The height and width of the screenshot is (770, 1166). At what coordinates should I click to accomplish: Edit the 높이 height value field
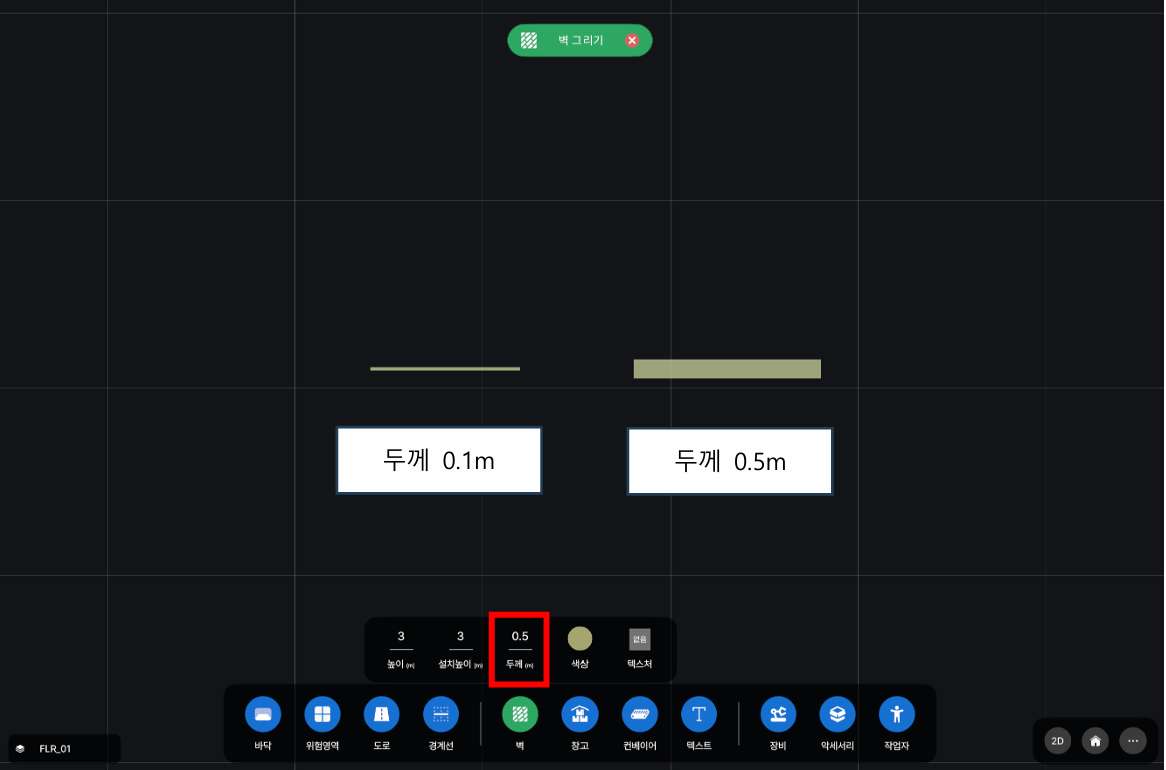(x=401, y=637)
